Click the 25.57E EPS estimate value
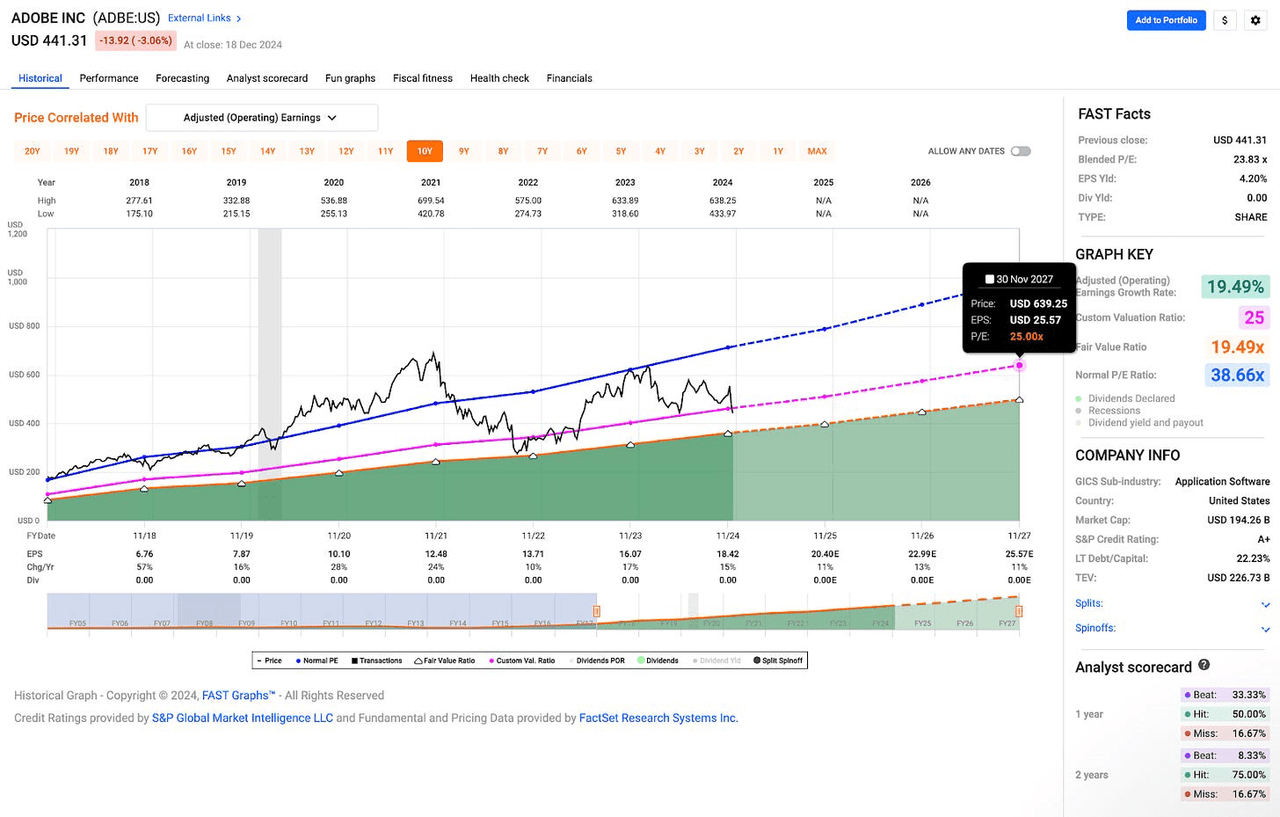 (x=1018, y=553)
